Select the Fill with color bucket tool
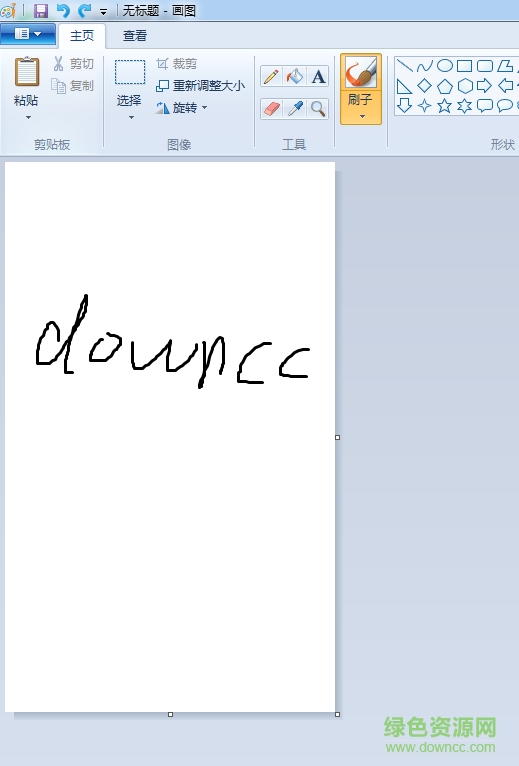Screen dimensions: 519x766 295,77
